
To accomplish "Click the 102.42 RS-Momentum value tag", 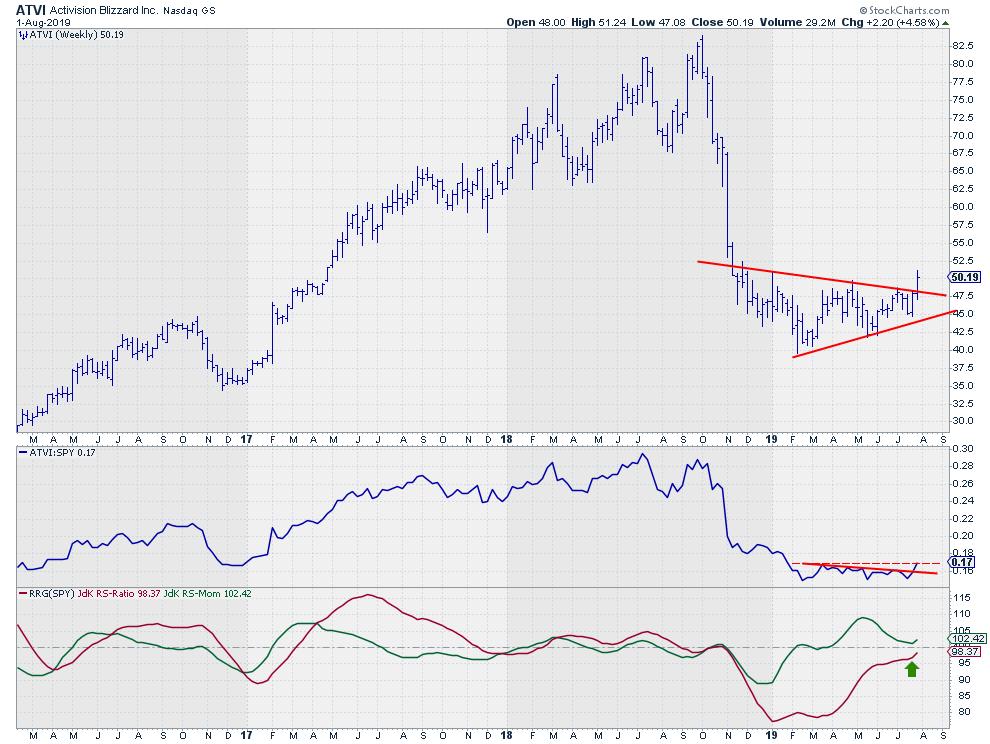I will [x=968, y=639].
